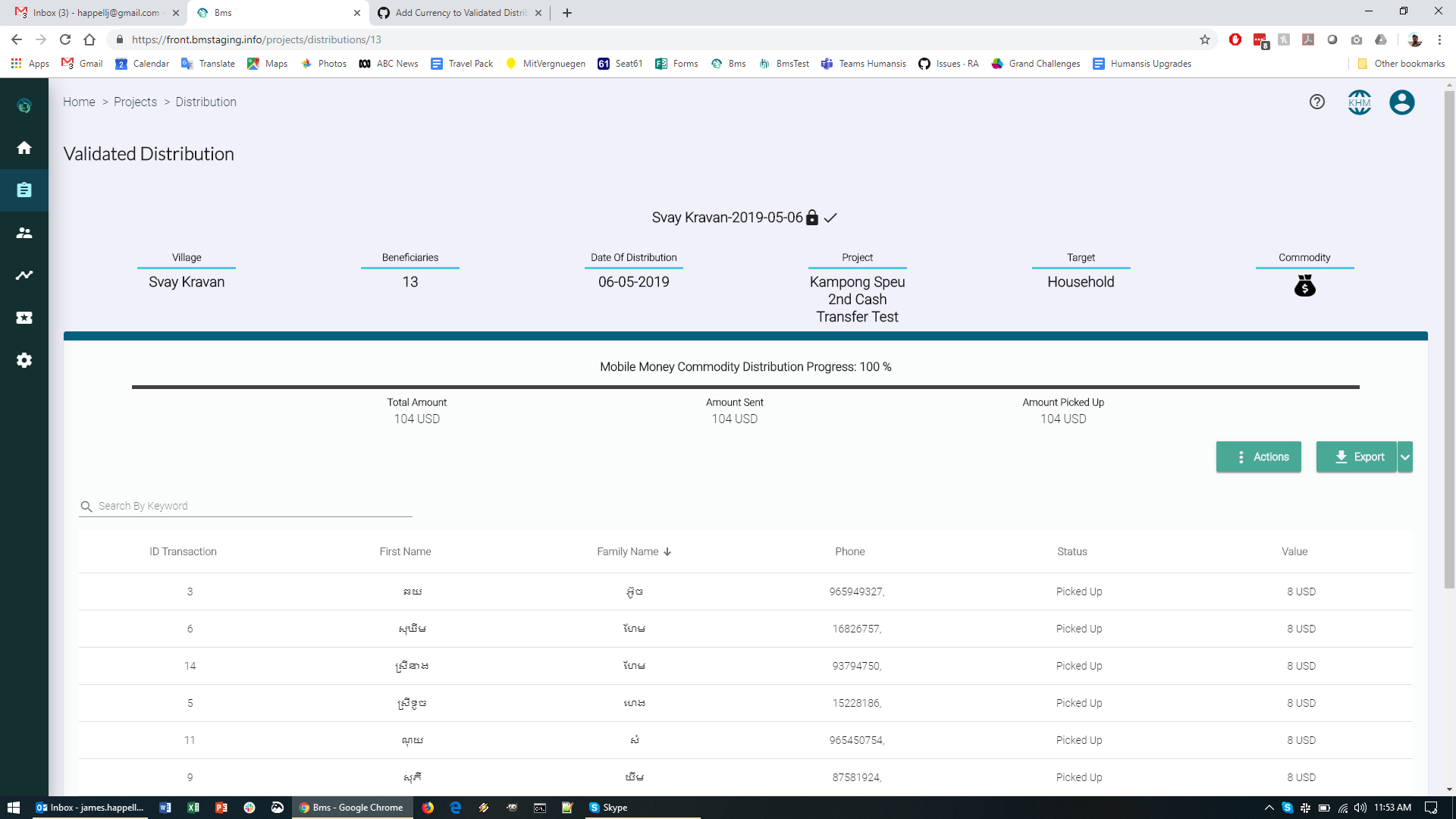This screenshot has width=1456, height=819.
Task: Toggle the lock next to Svay Kravan-2019-05-06
Action: [813, 217]
